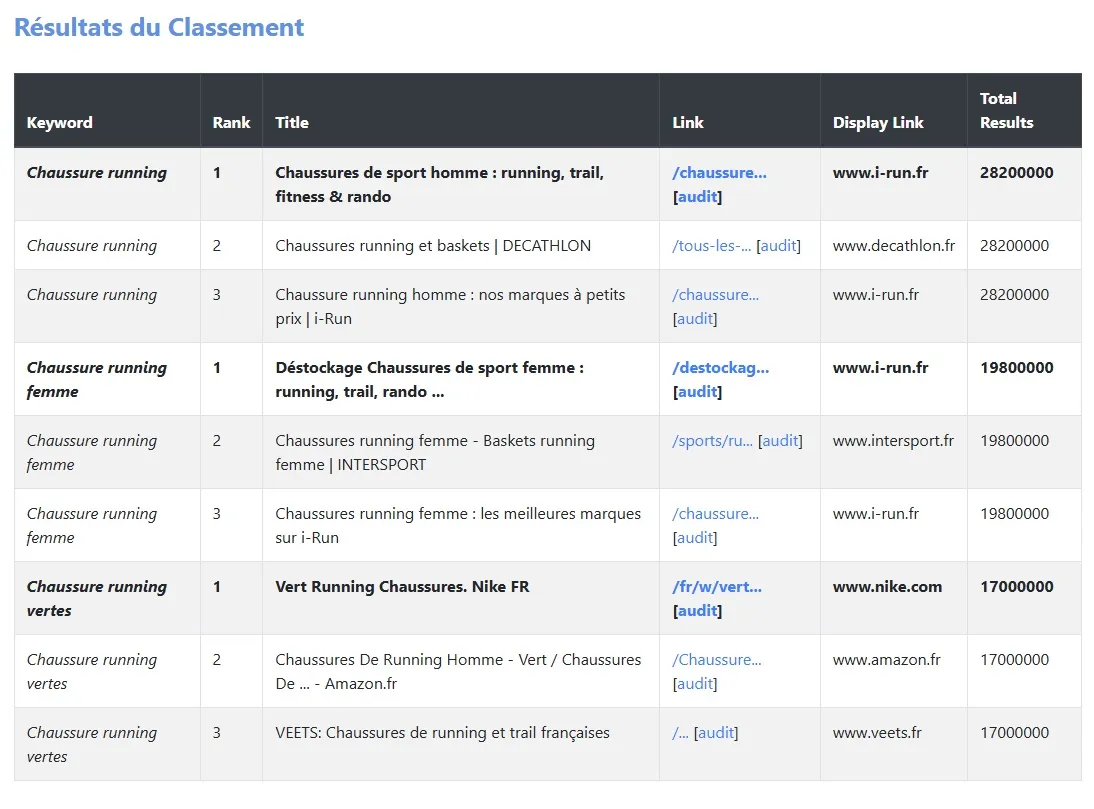The width and height of the screenshot is (1094, 809).
Task: Click the Keyword column header
Action: click(x=60, y=123)
